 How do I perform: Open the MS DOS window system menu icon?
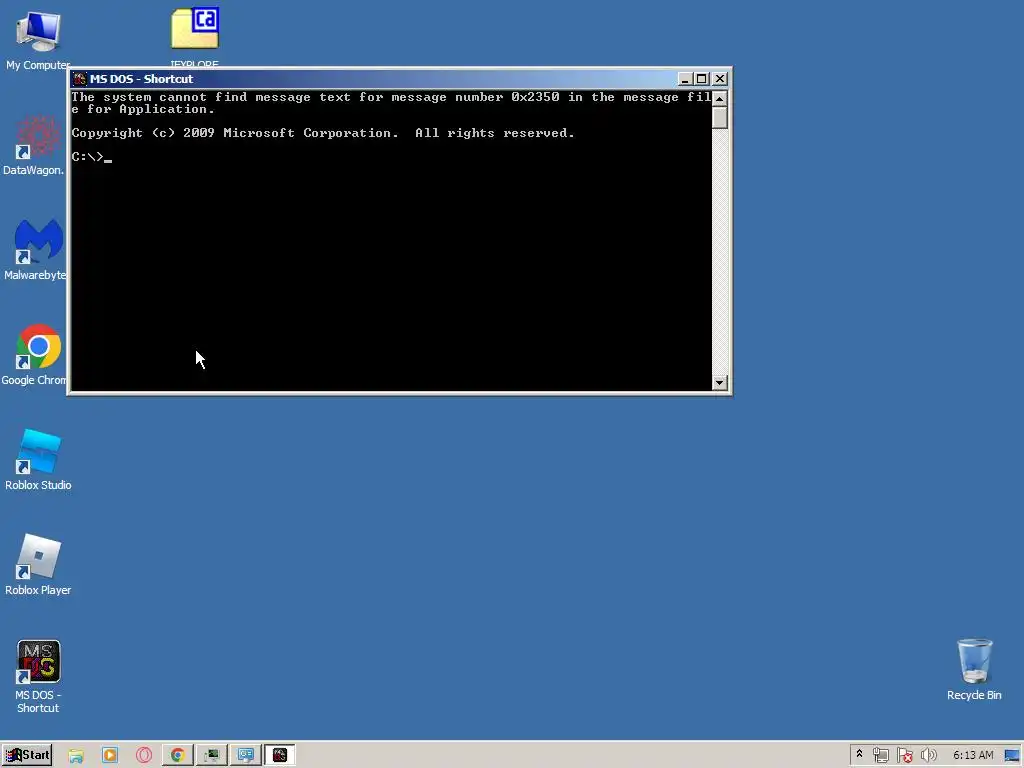click(x=80, y=79)
